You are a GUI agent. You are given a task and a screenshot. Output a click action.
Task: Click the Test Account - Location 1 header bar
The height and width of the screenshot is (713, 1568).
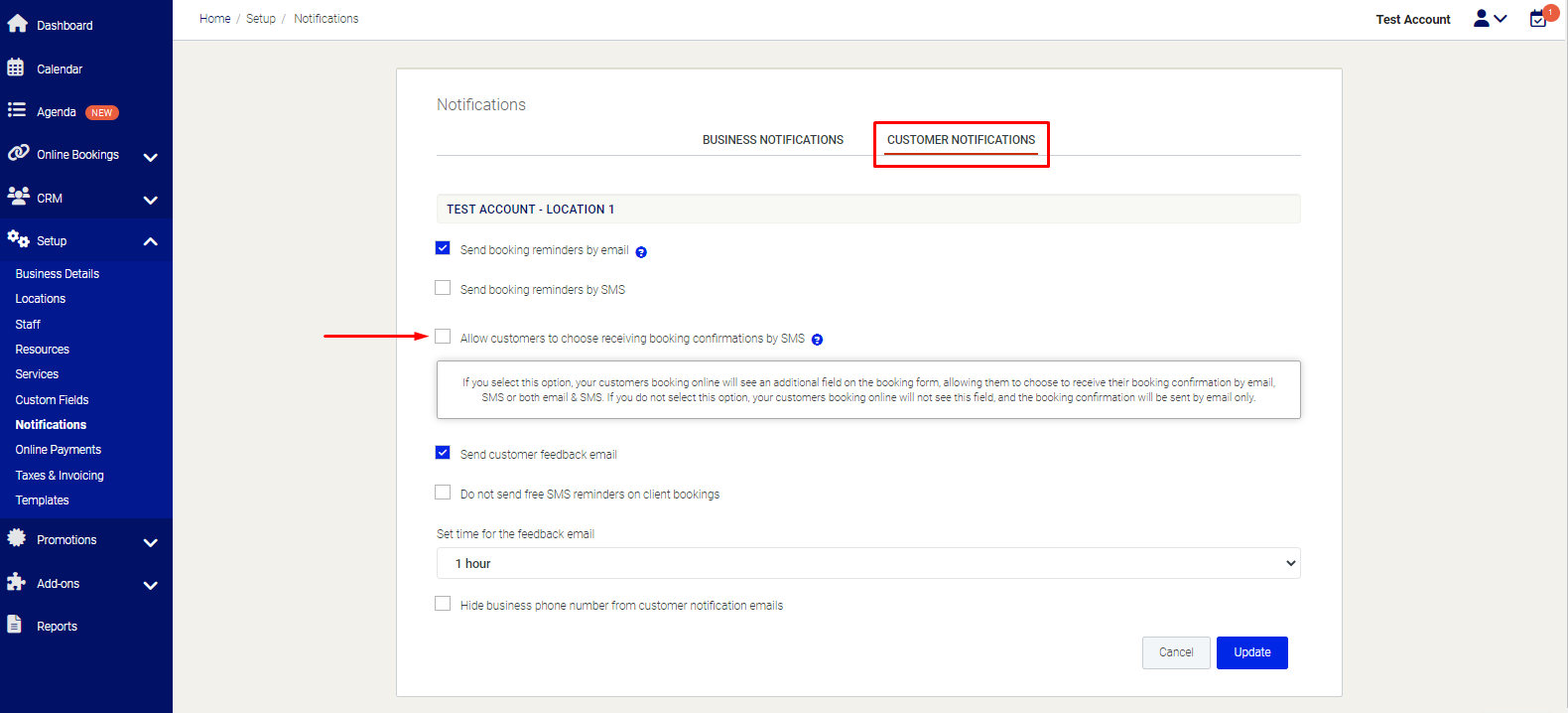pyautogui.click(x=868, y=209)
